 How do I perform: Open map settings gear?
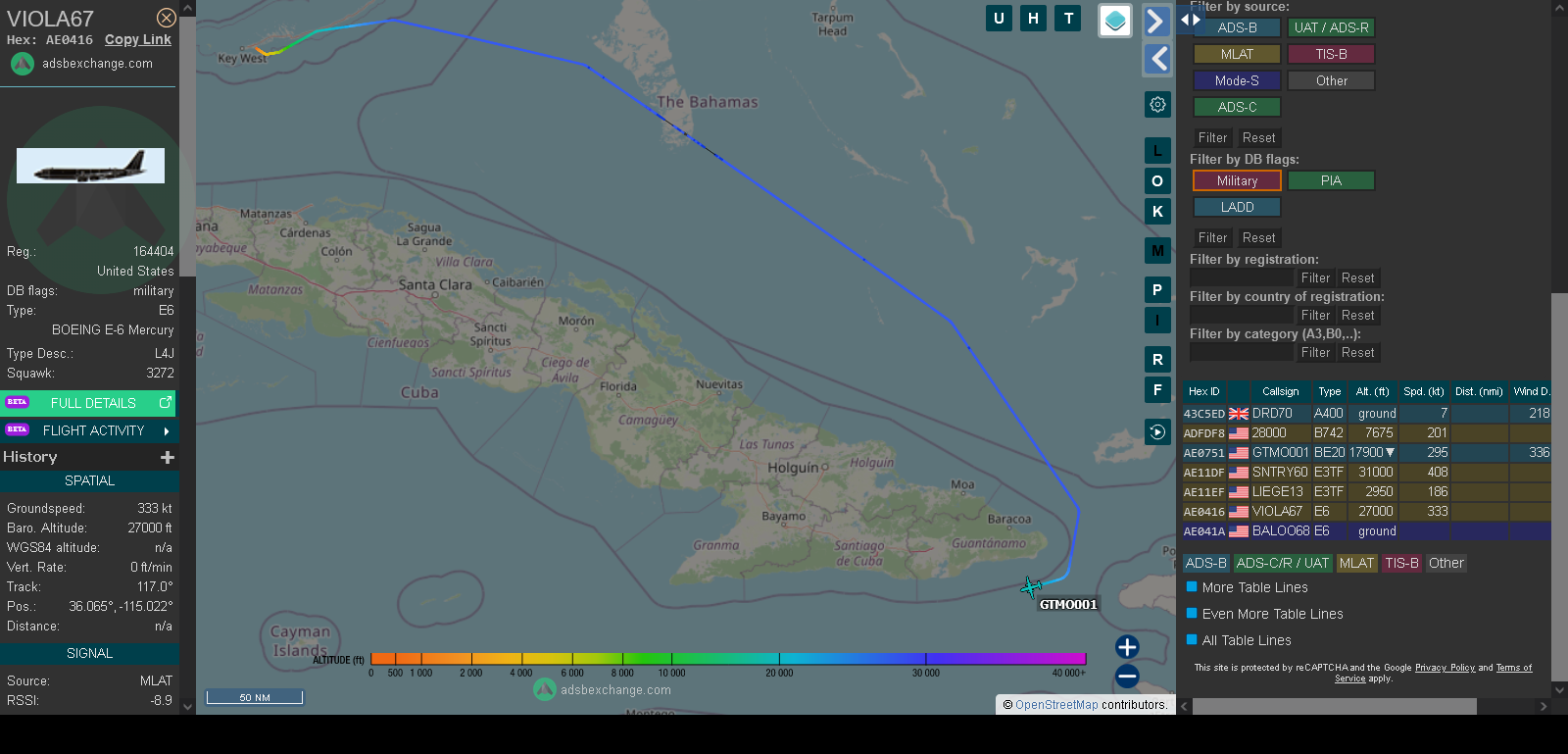[1157, 104]
